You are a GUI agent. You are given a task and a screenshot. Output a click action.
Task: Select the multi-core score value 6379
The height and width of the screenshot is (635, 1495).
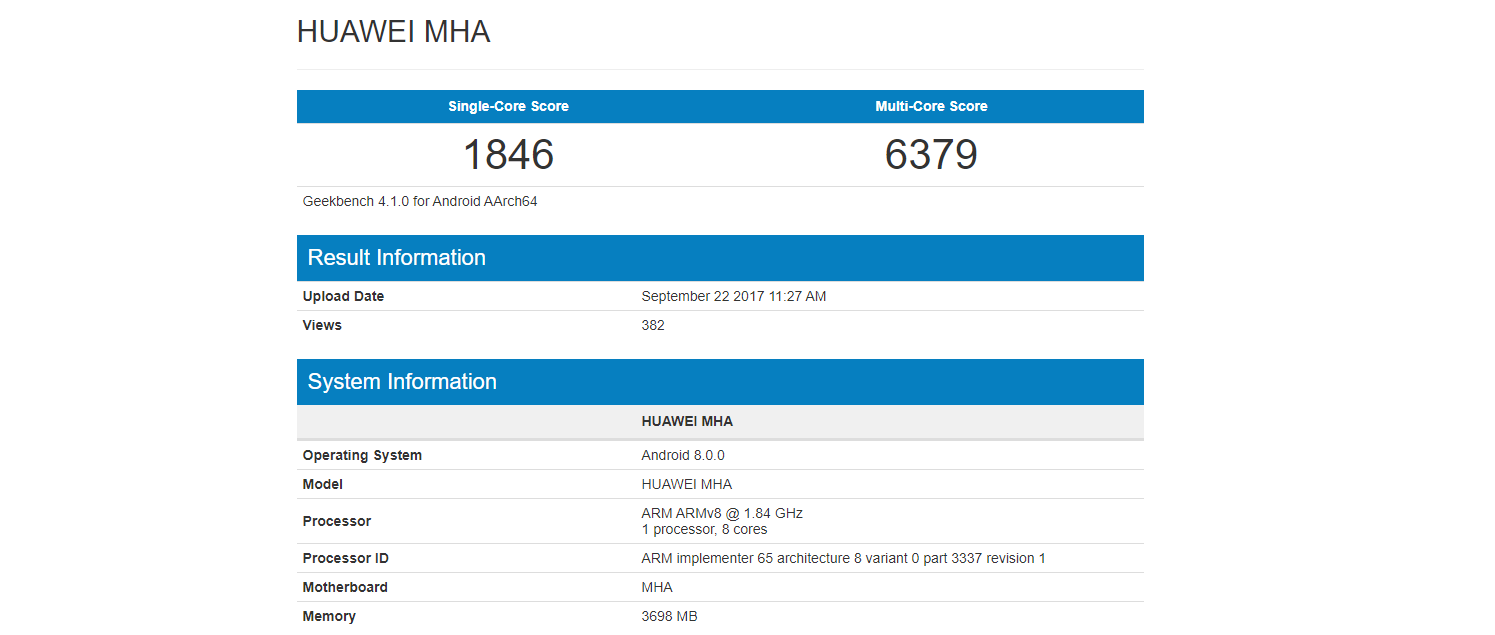tap(931, 154)
